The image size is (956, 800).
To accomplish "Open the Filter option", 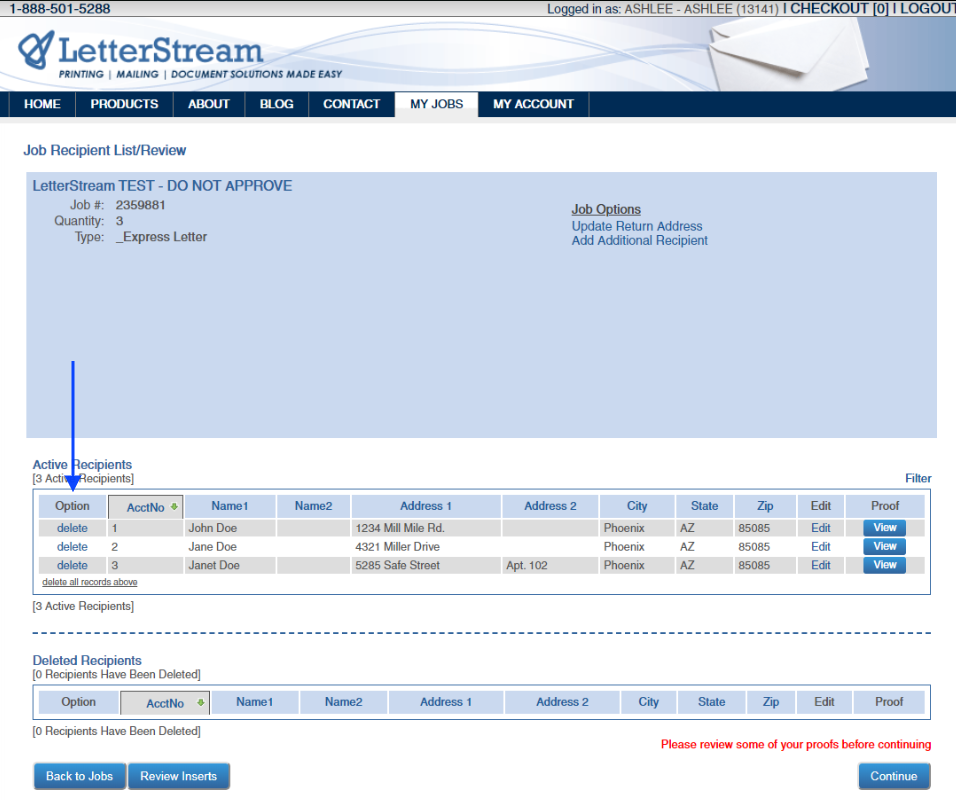I will pyautogui.click(x=918, y=479).
